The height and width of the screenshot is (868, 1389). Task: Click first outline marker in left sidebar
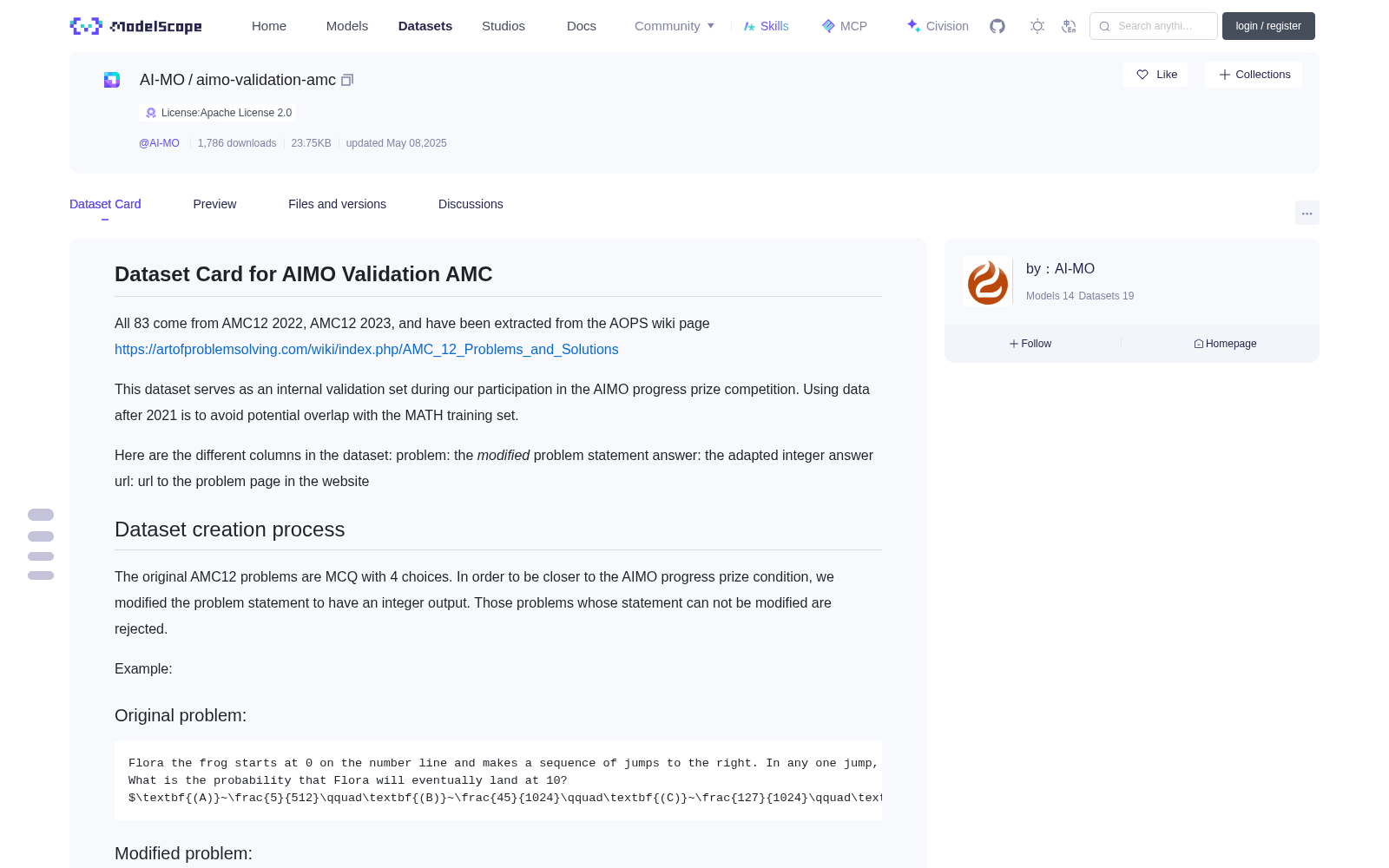click(41, 515)
